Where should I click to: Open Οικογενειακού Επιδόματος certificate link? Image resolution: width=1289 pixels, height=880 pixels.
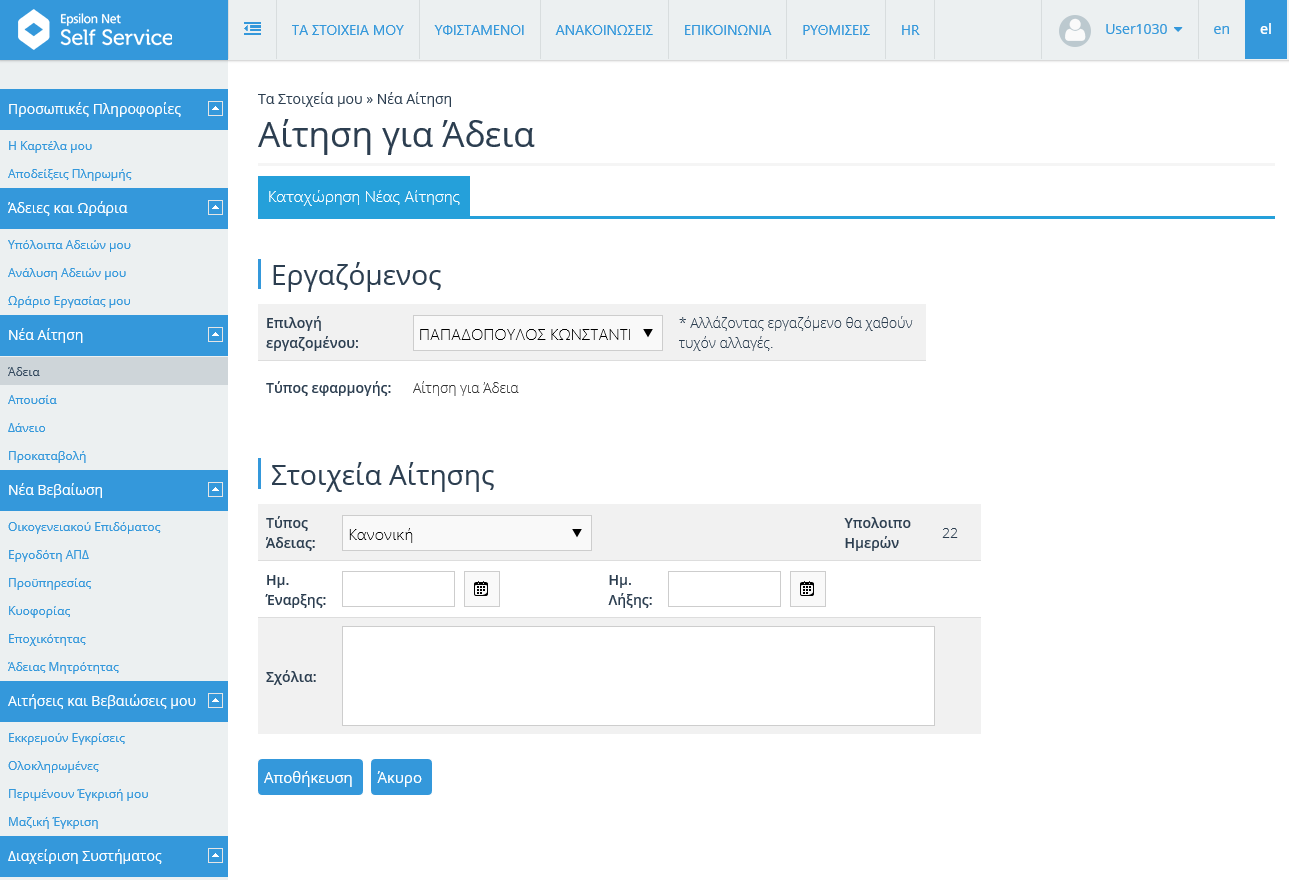[x=84, y=527]
